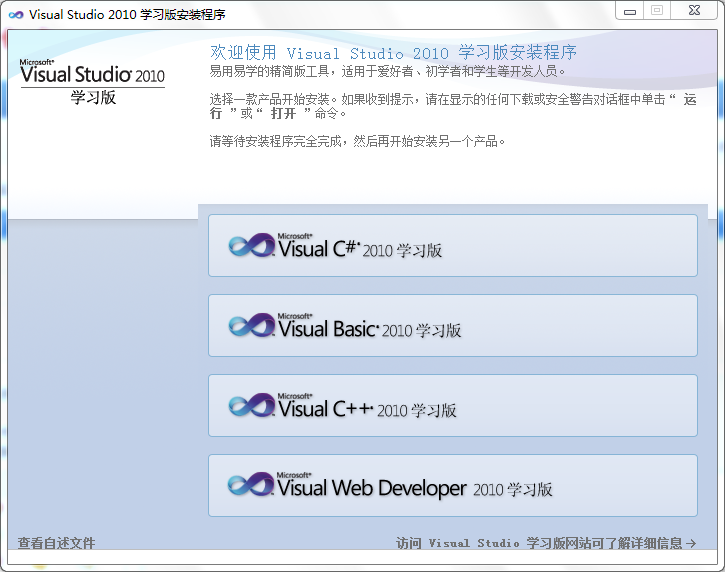This screenshot has height=572, width=725.
Task: Click the infinity icon in title bar
Action: [16, 15]
